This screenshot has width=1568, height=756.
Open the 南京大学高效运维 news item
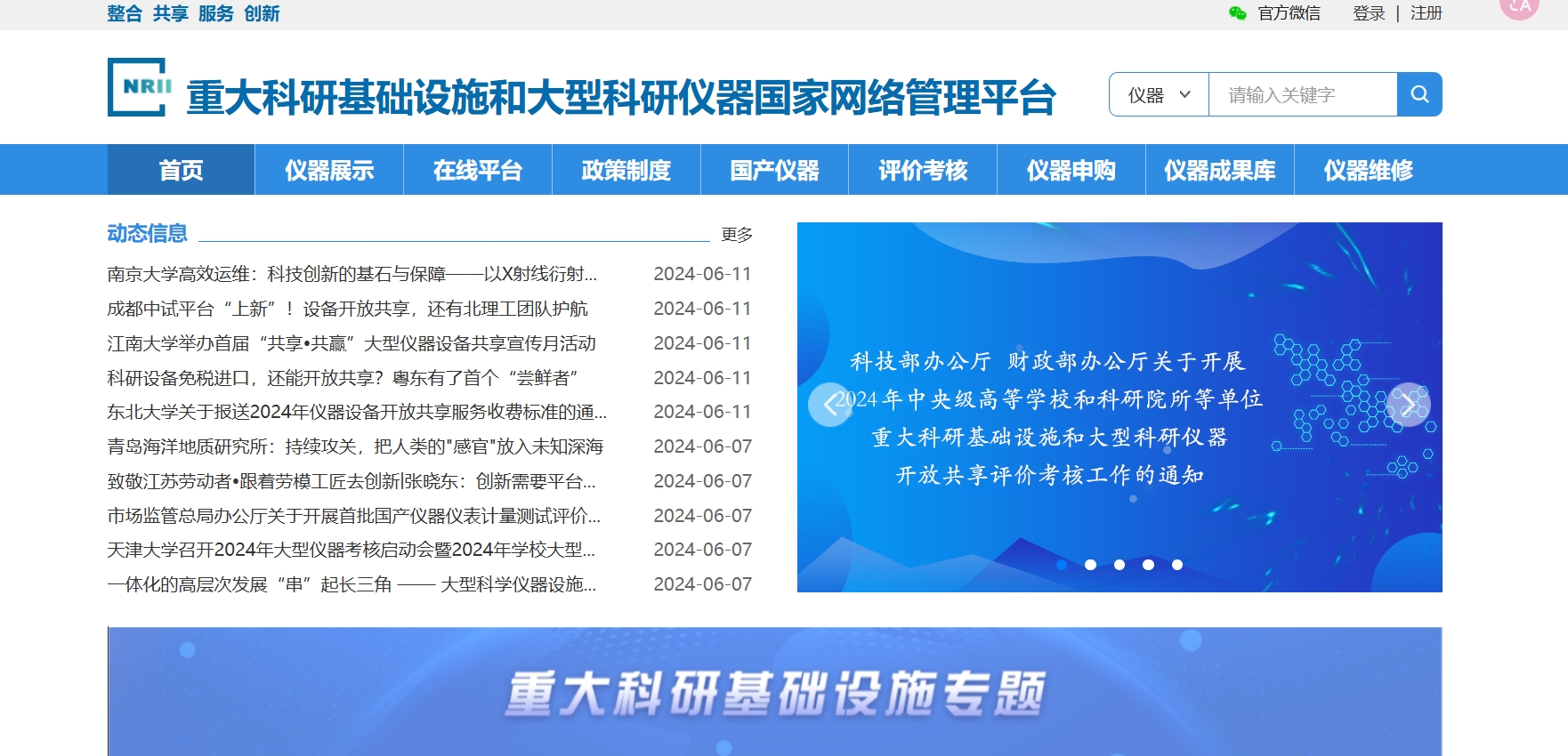click(352, 274)
